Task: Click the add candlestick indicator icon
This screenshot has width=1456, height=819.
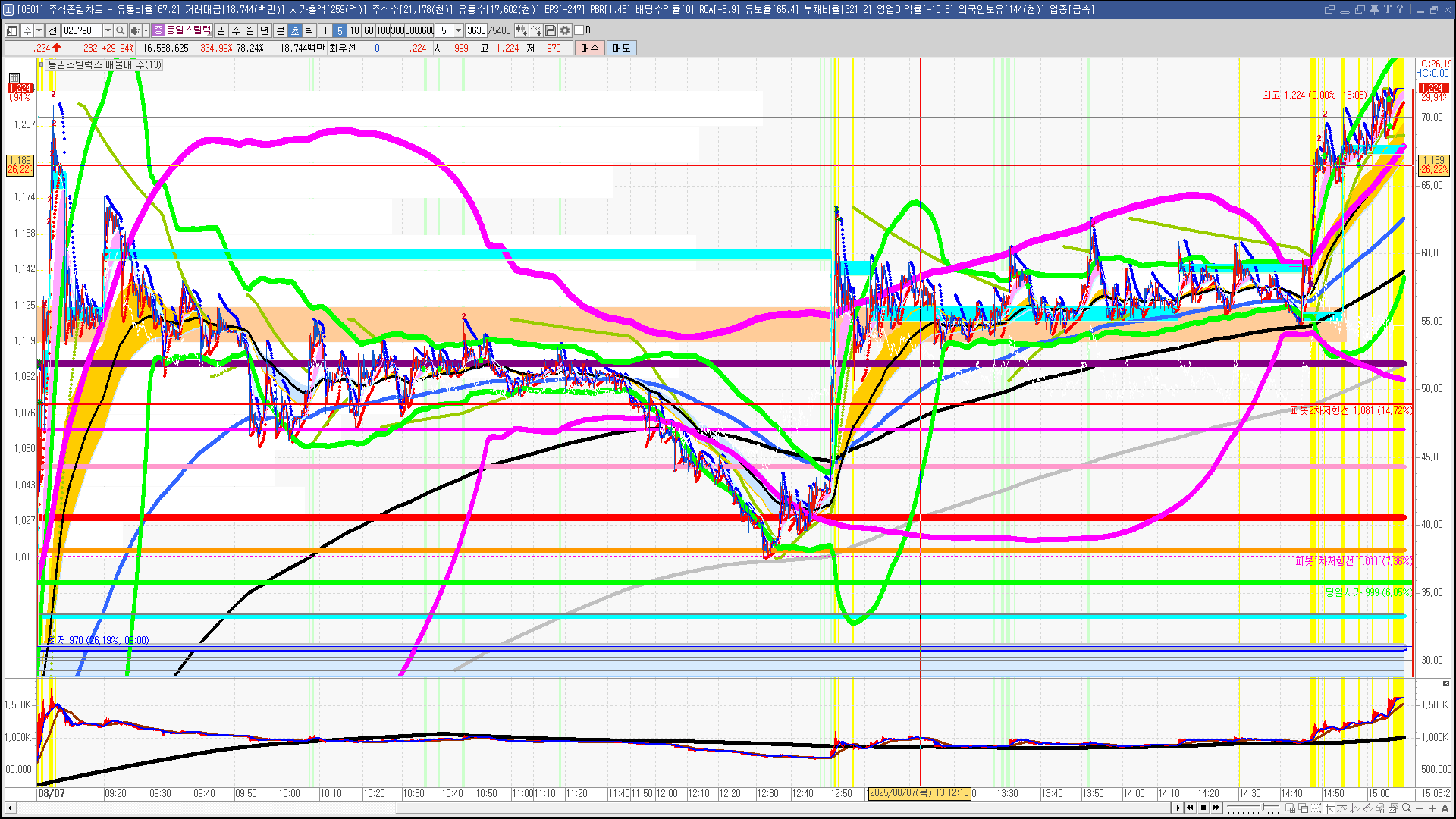Action: (522, 30)
